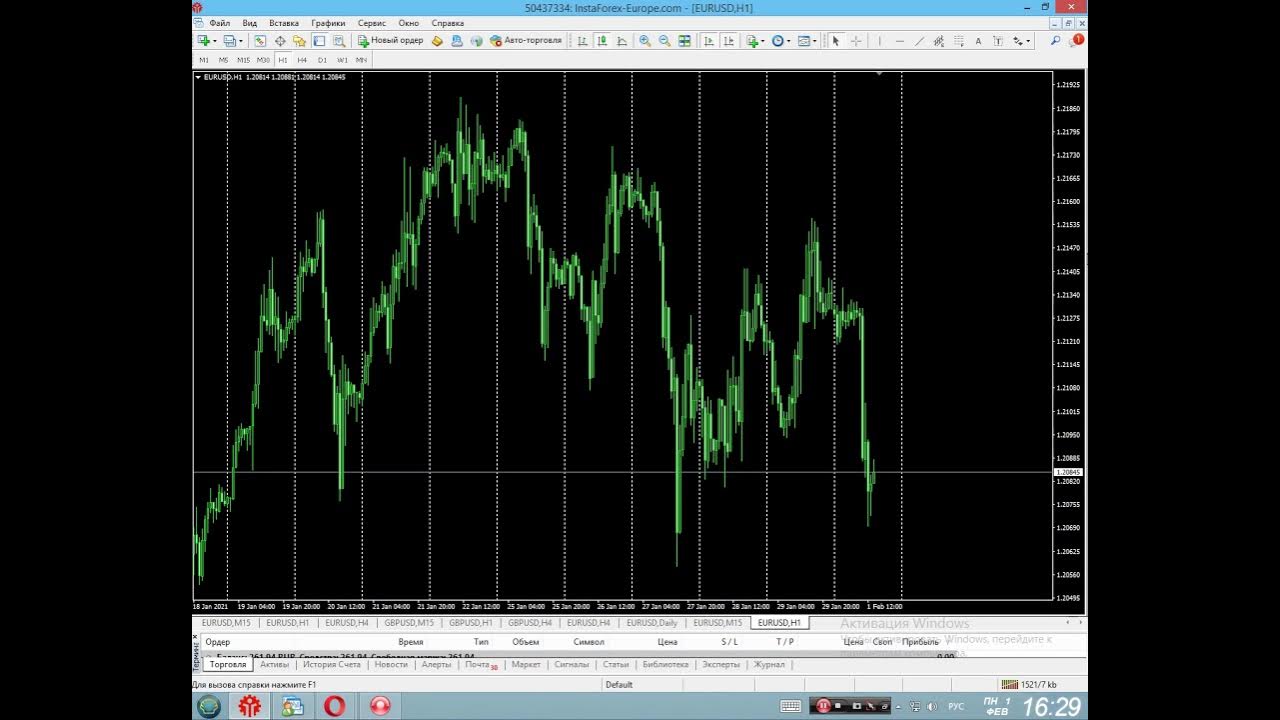Image resolution: width=1280 pixels, height=720 pixels.
Task: Switch chart to bar chart
Action: [582, 41]
